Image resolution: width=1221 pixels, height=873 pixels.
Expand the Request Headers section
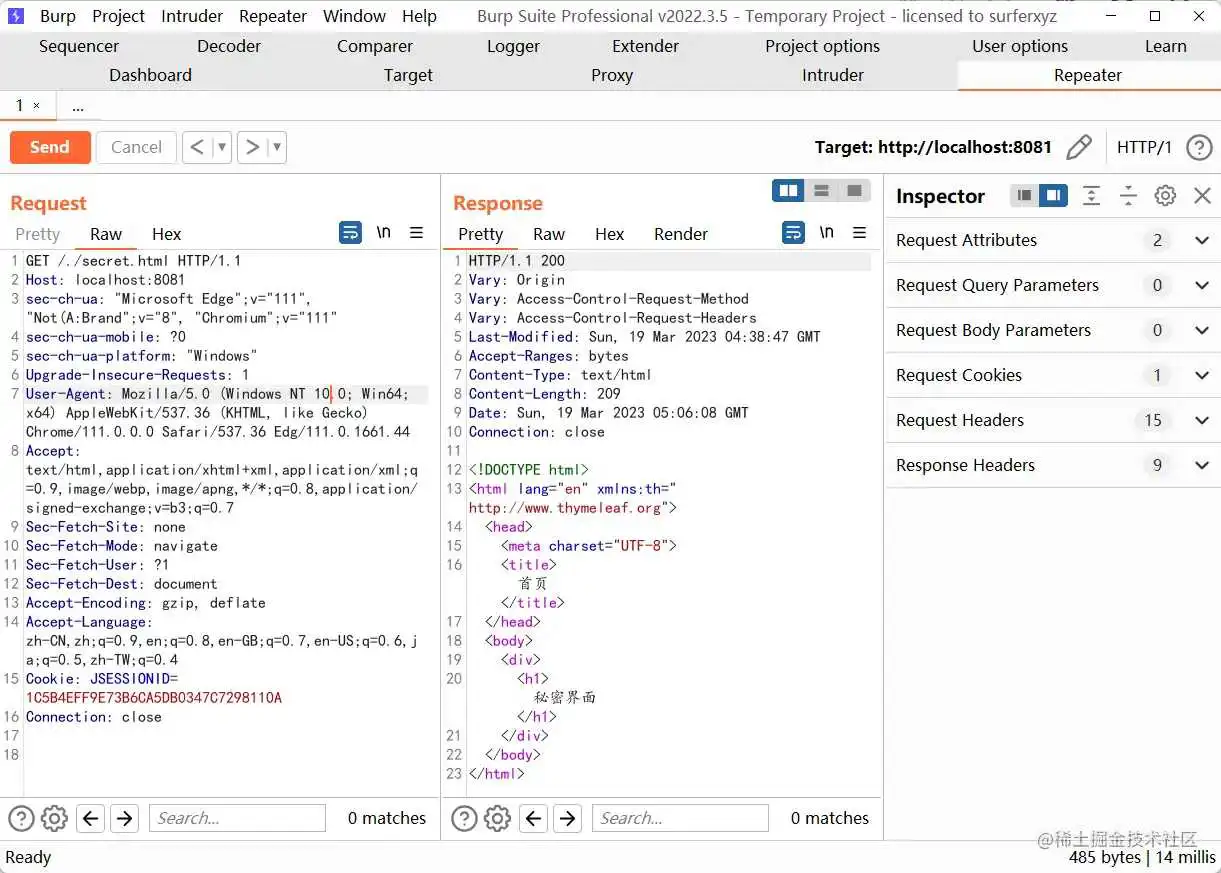(1202, 420)
